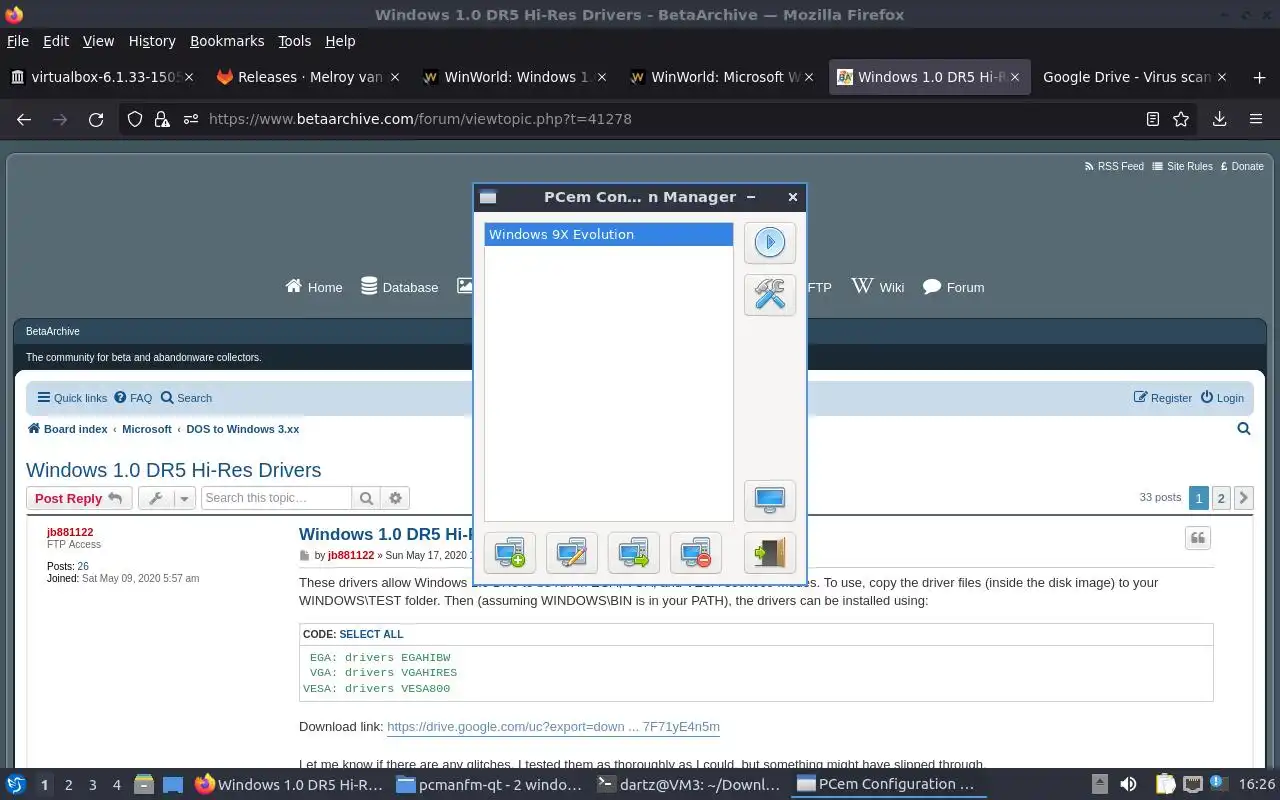Open the tracking protection shield icon

pos(135,119)
